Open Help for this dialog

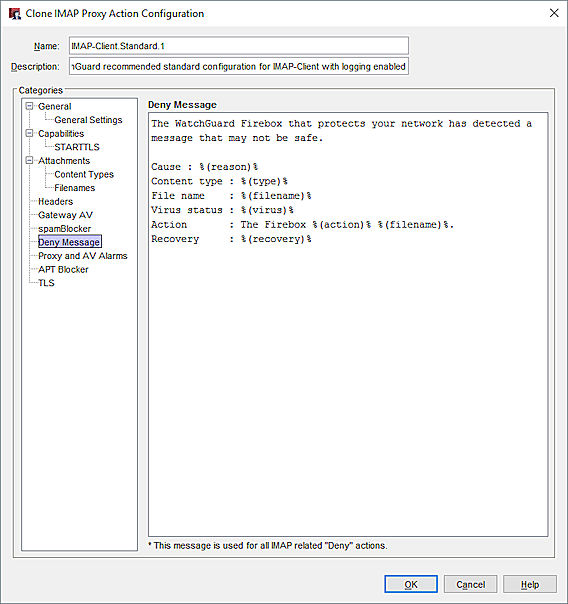pyautogui.click(x=530, y=584)
